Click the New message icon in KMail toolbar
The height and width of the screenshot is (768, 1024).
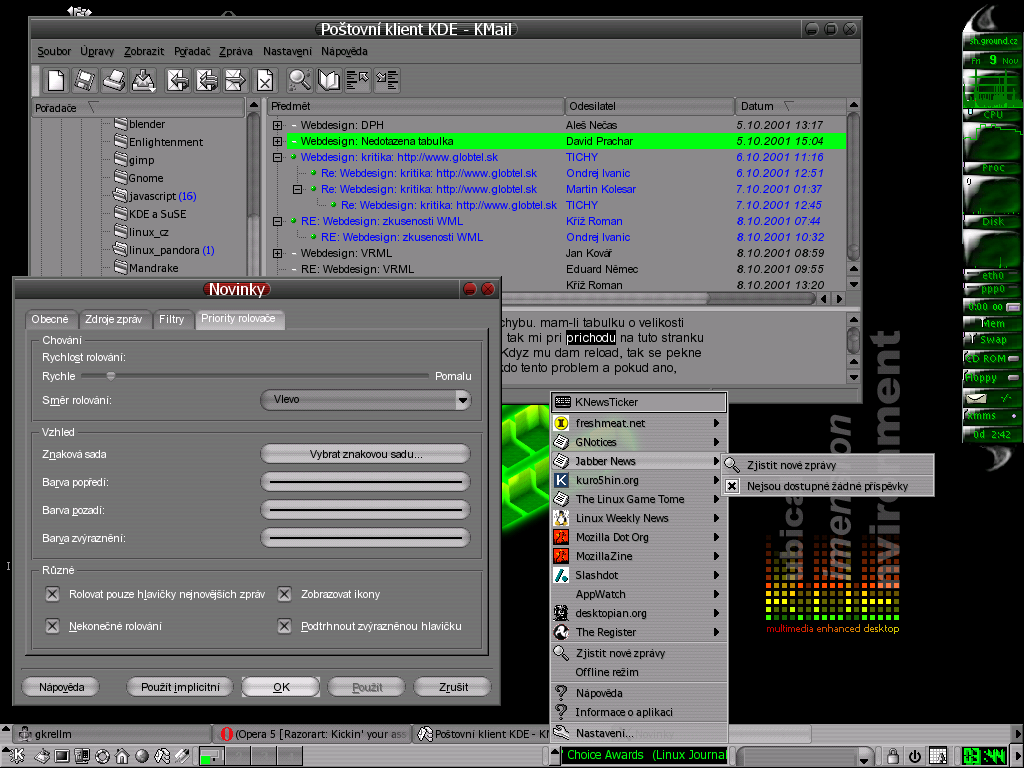coord(56,80)
